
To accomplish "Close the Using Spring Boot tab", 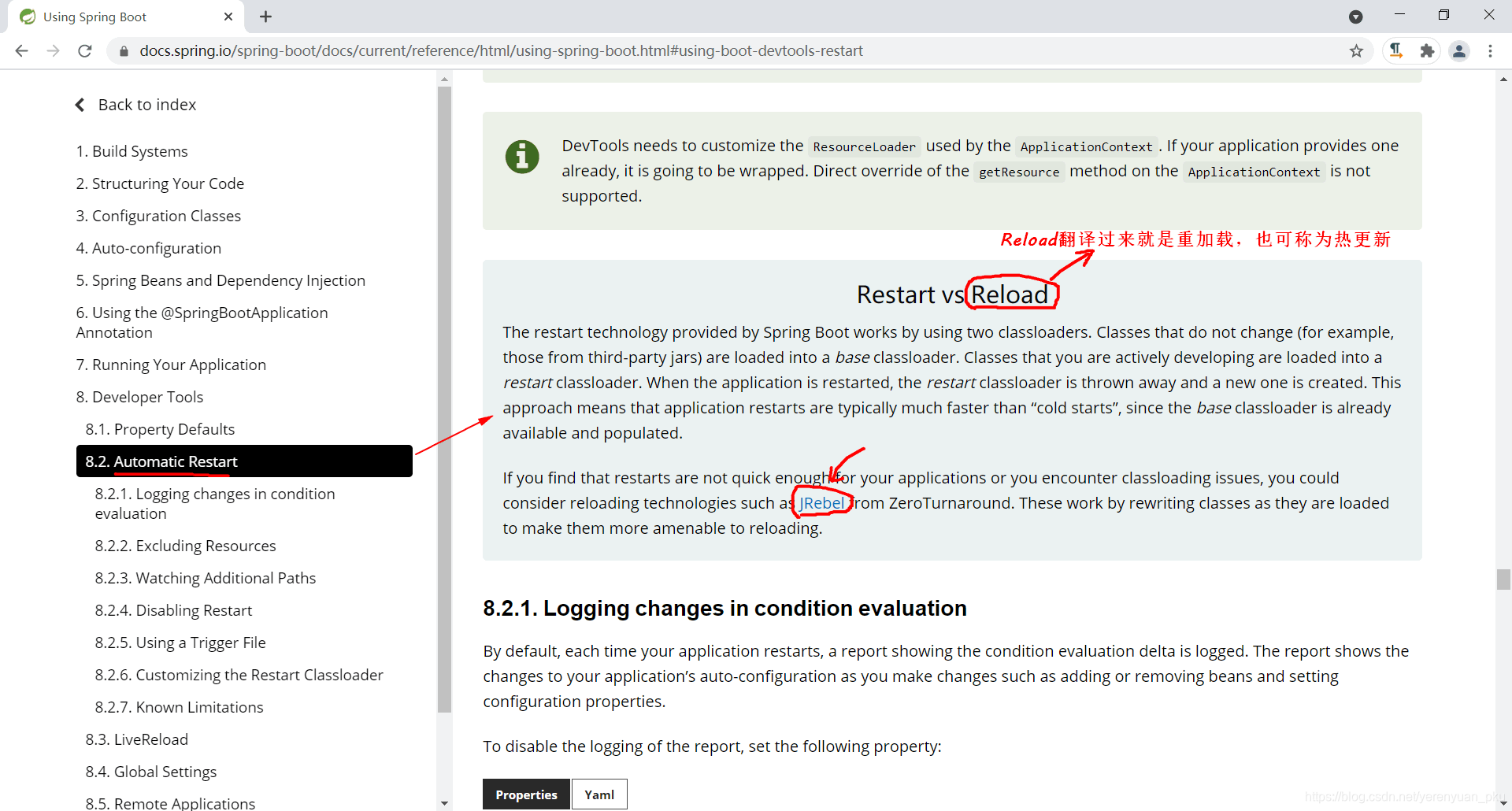I will pos(228,17).
